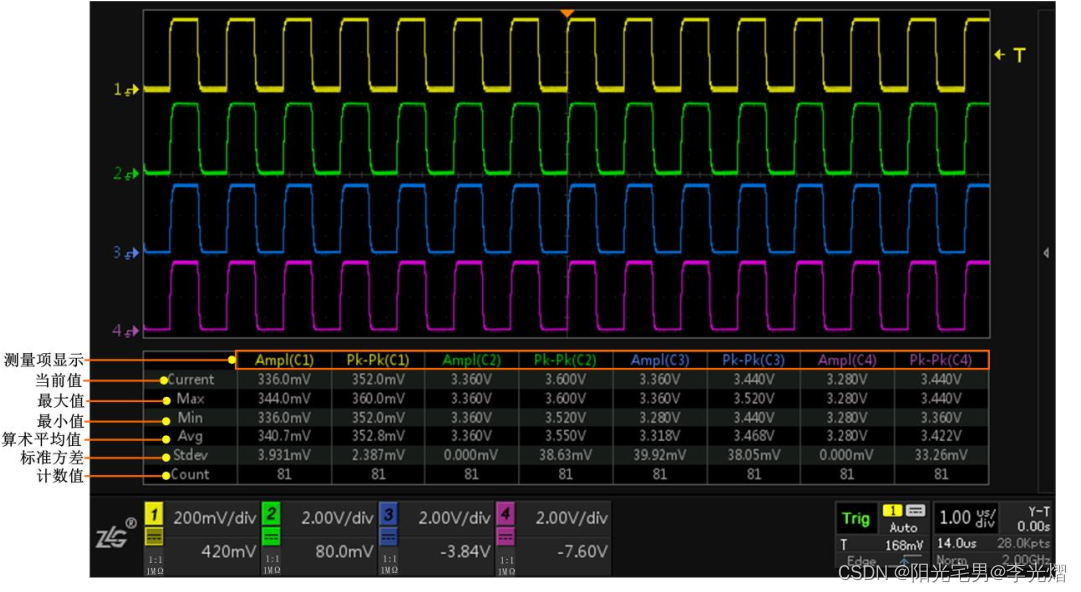Adjust channel 1 scale 200mV/div
The image size is (1081, 592).
214,518
